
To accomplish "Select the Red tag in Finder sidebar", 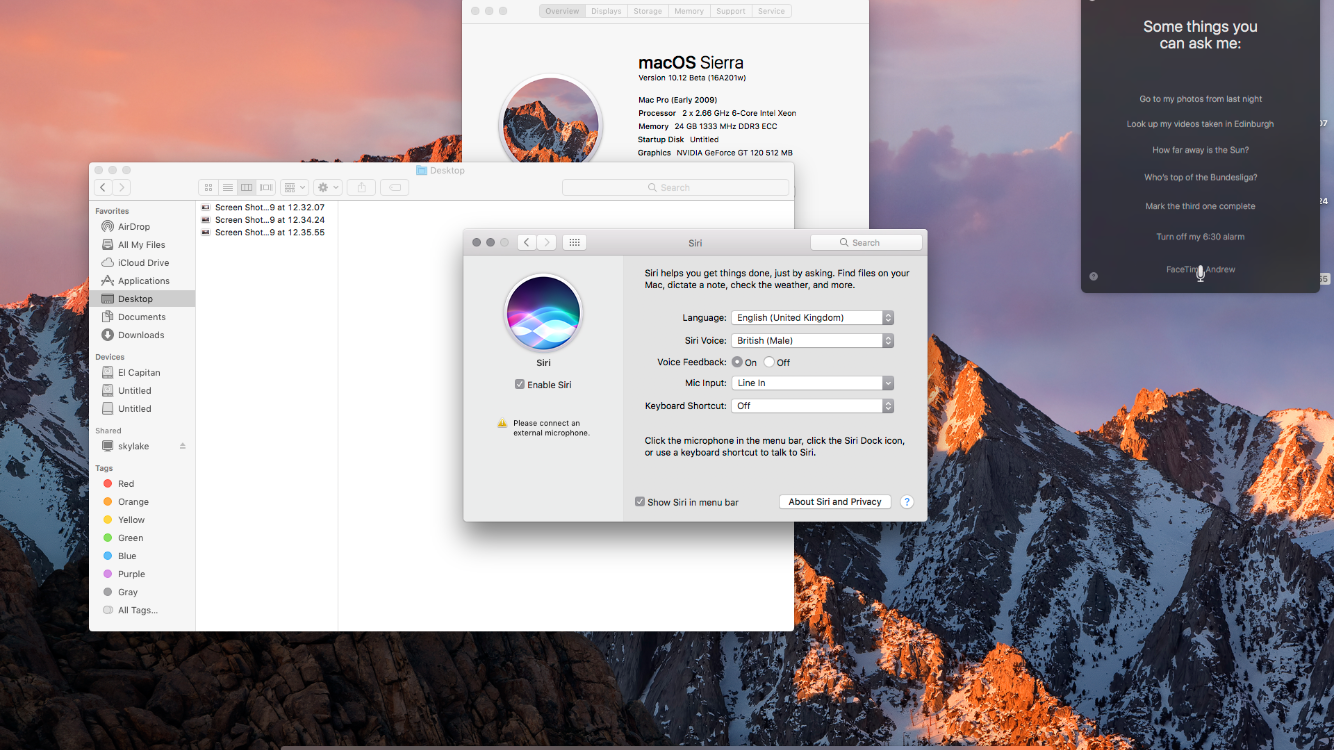I will (x=142, y=484).
